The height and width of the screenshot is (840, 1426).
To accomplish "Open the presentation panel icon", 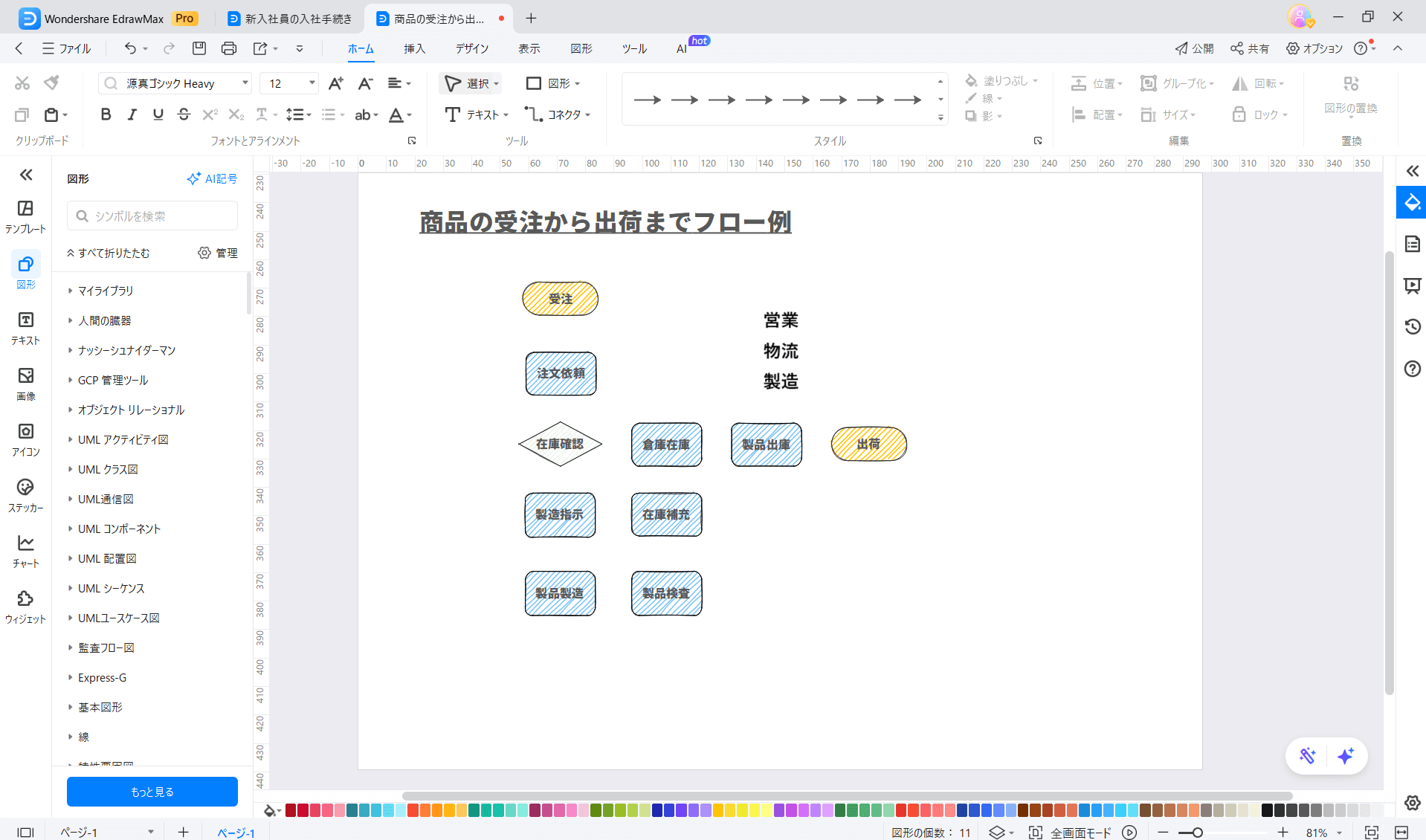I will [x=1412, y=285].
